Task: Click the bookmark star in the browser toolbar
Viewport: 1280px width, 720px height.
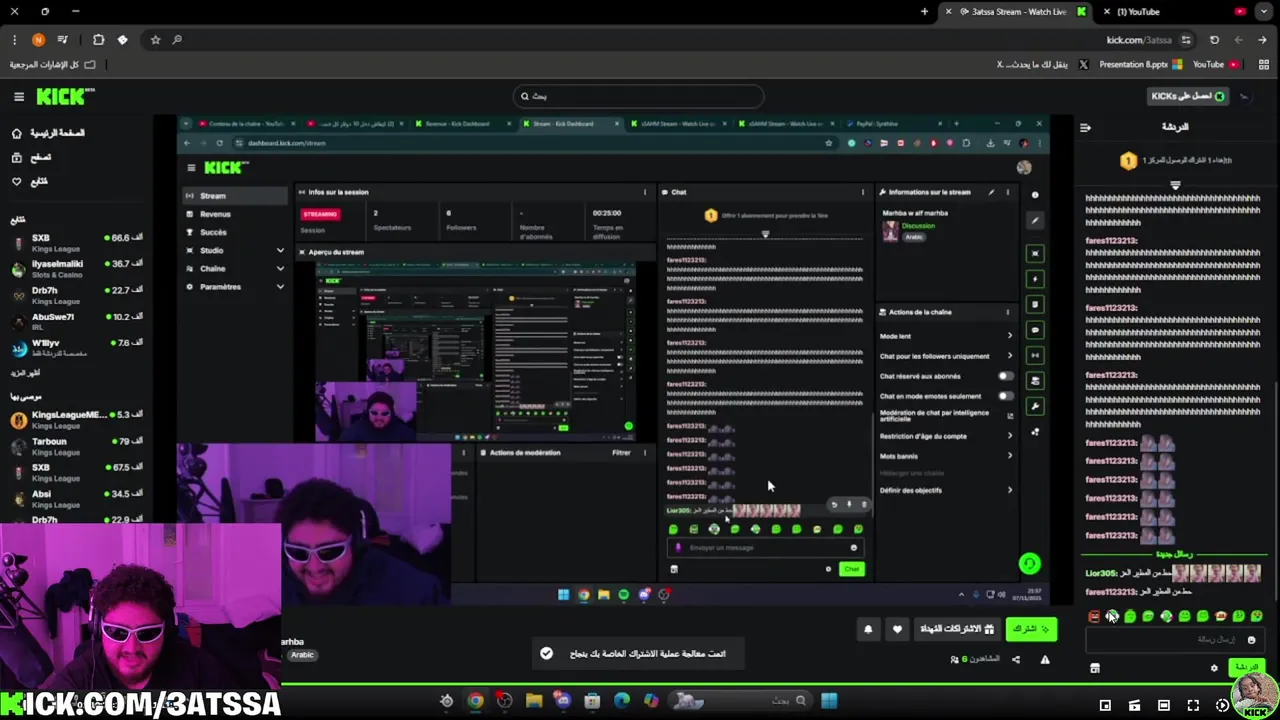Action: click(x=155, y=40)
